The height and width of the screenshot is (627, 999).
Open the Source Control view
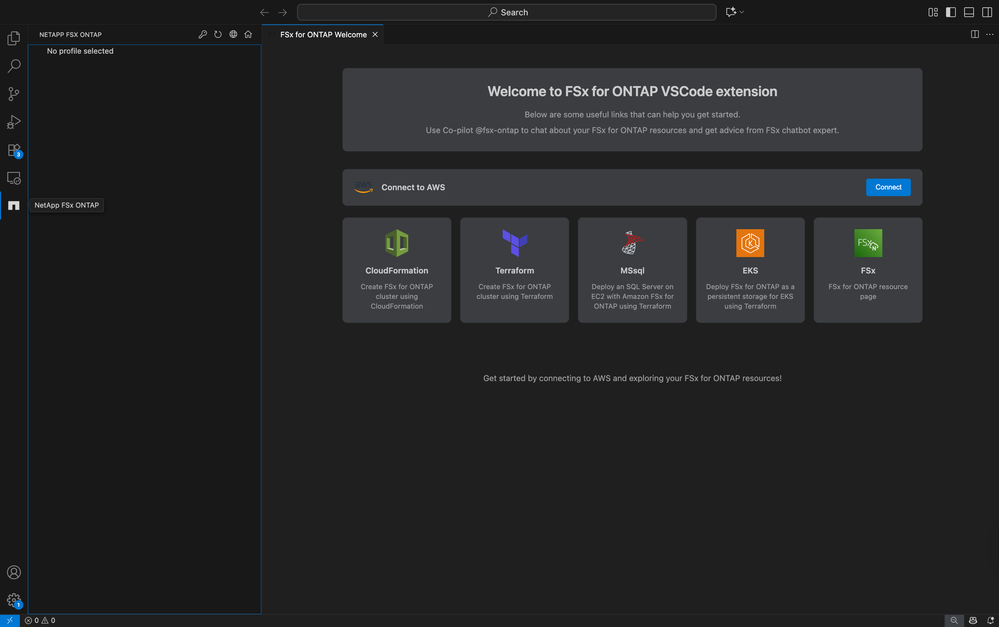14,94
